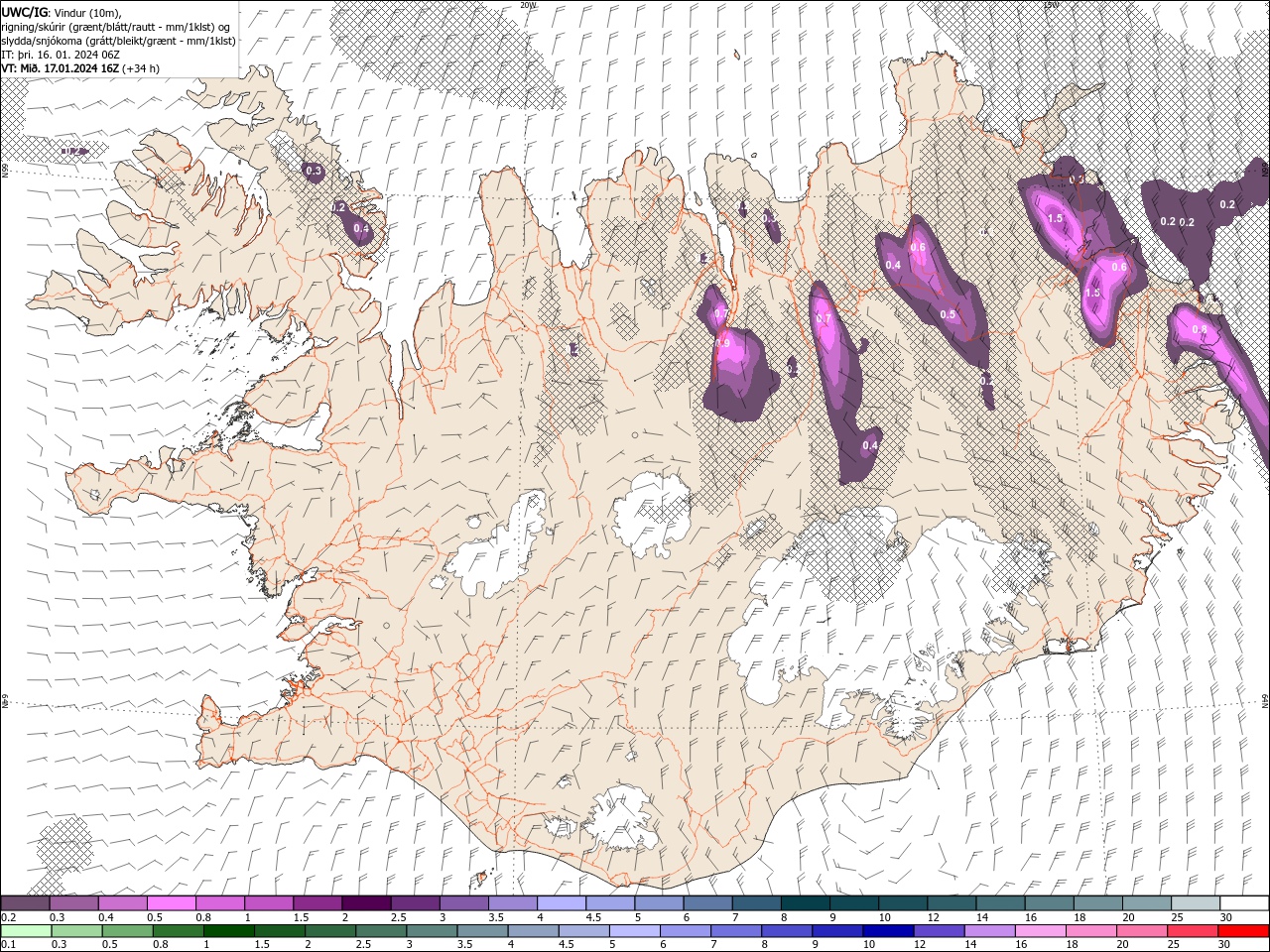Click the 'VT: Mið. 17.01.2024 16Z (+34 h)' line
Screen dimensions: 1270x952
80,68
